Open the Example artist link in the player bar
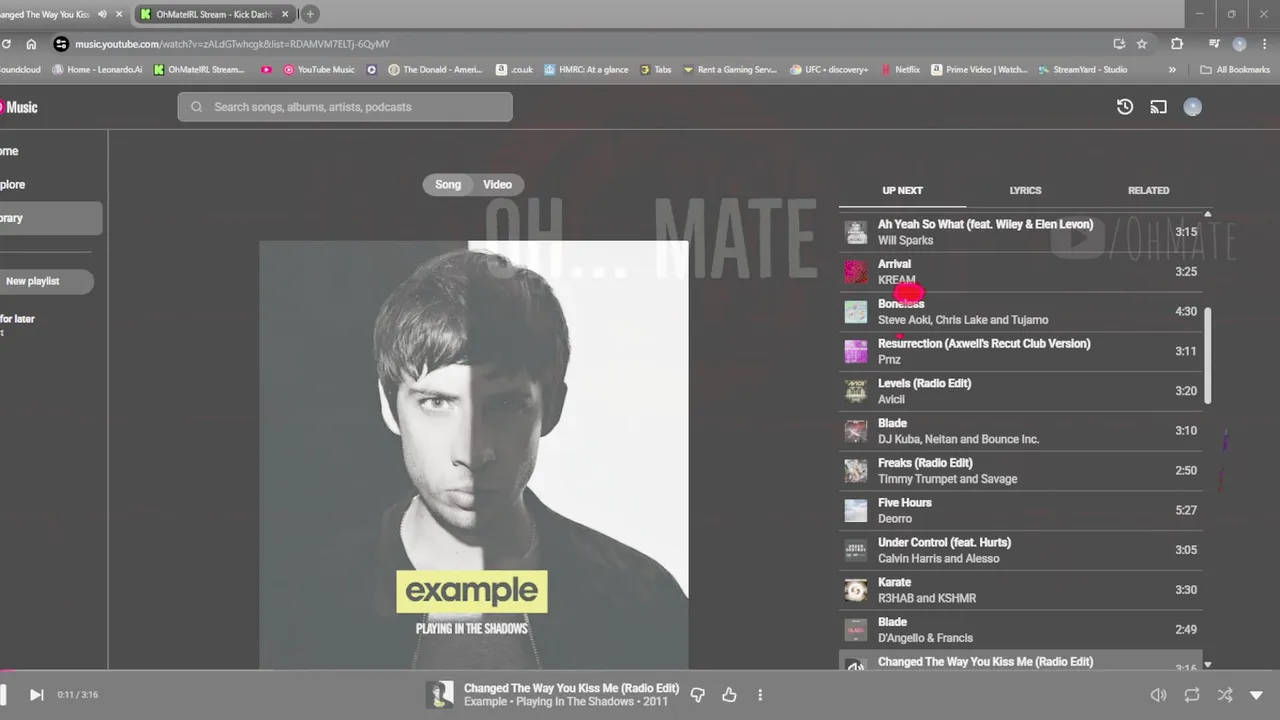 pos(485,702)
